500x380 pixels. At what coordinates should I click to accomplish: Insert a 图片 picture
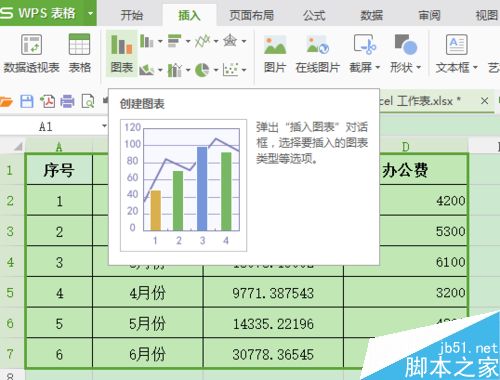[275, 54]
